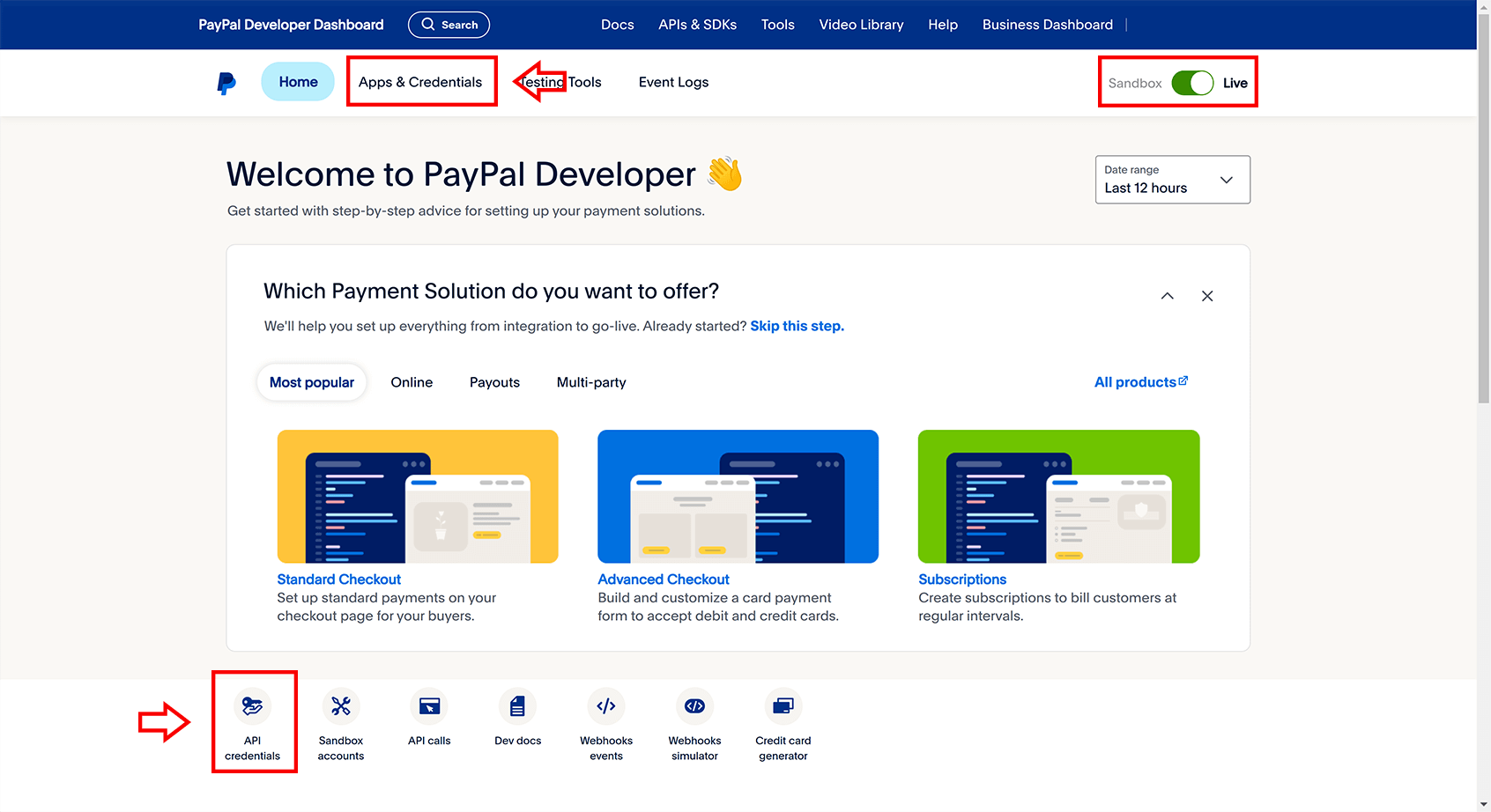Open Apps & Credentials tab
Viewport: 1491px width, 812px height.
coord(420,82)
